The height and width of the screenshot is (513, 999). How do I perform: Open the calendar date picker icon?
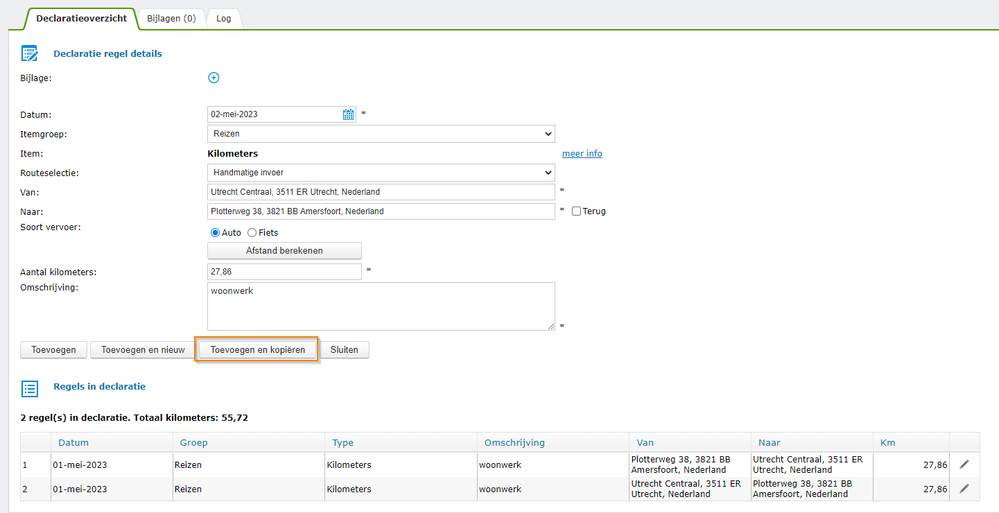pos(349,115)
